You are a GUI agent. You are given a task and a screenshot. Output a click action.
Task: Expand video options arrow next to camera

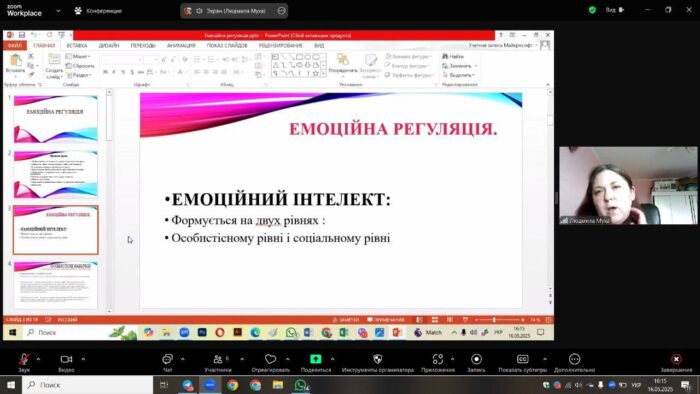point(83,359)
